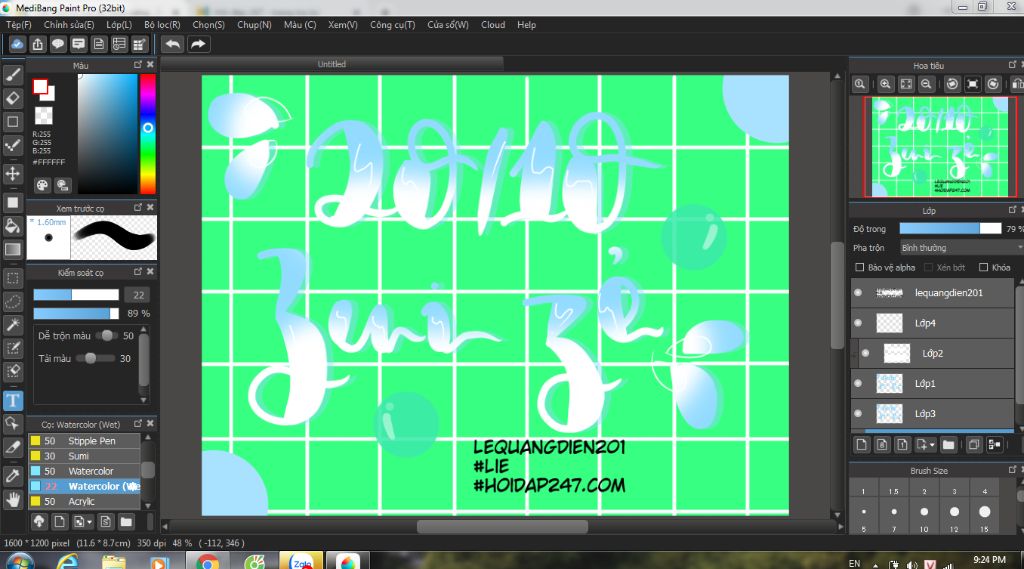Select the Bucket fill tool
Viewport: 1024px width, 569px height.
(x=12, y=226)
